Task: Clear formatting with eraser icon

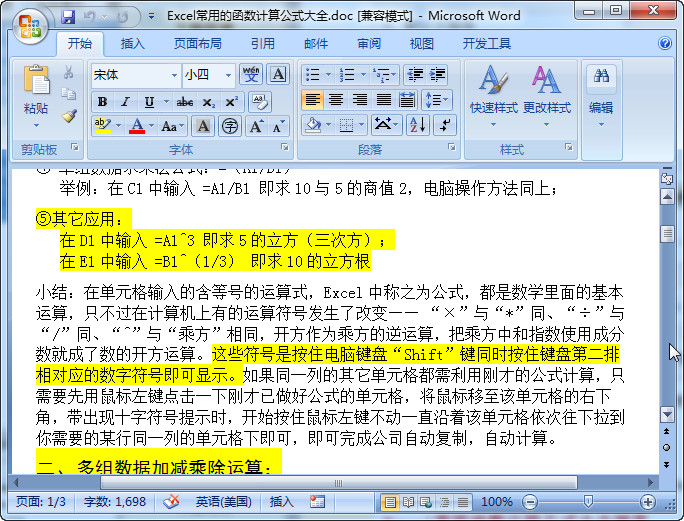Action: pyautogui.click(x=259, y=102)
